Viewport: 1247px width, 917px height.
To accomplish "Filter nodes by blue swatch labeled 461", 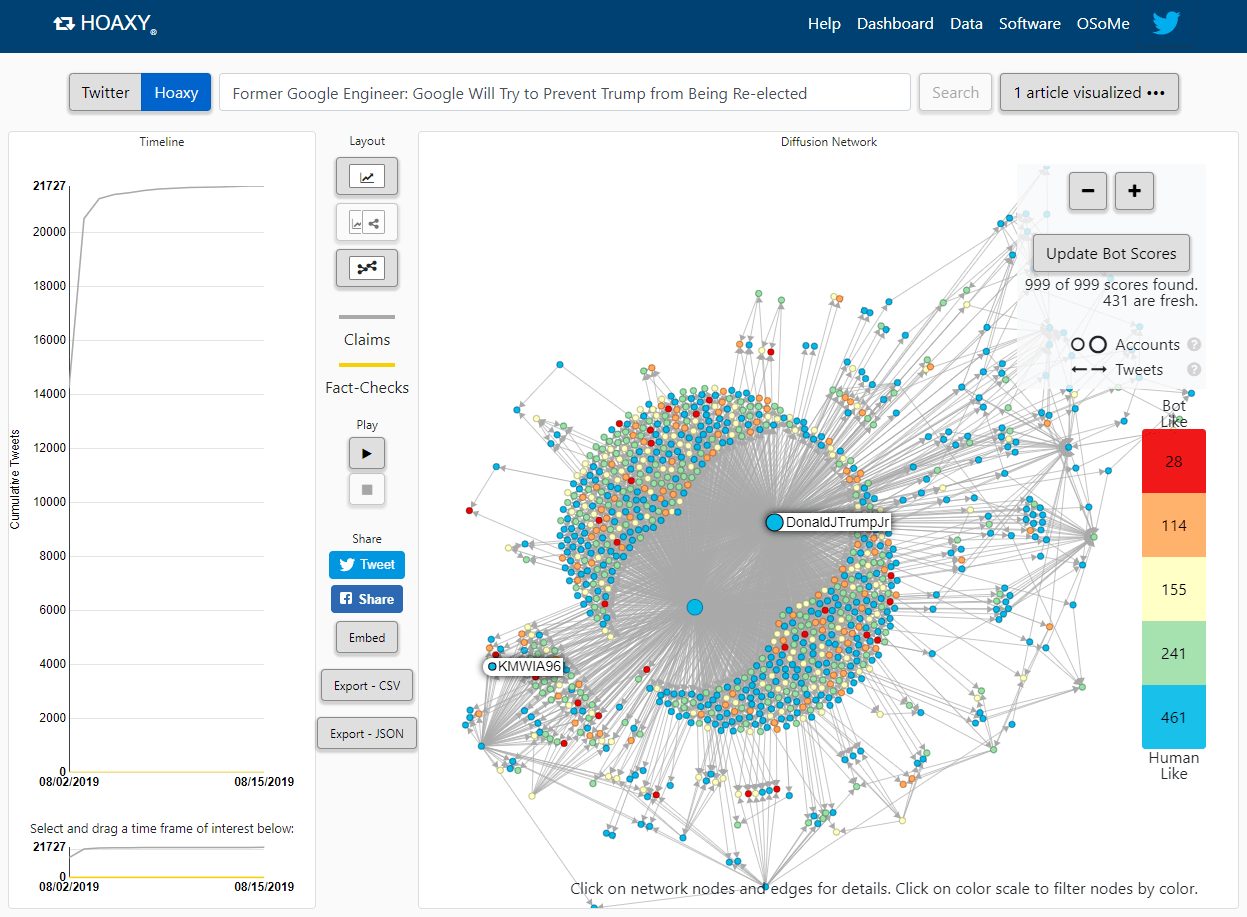I will coord(1174,717).
